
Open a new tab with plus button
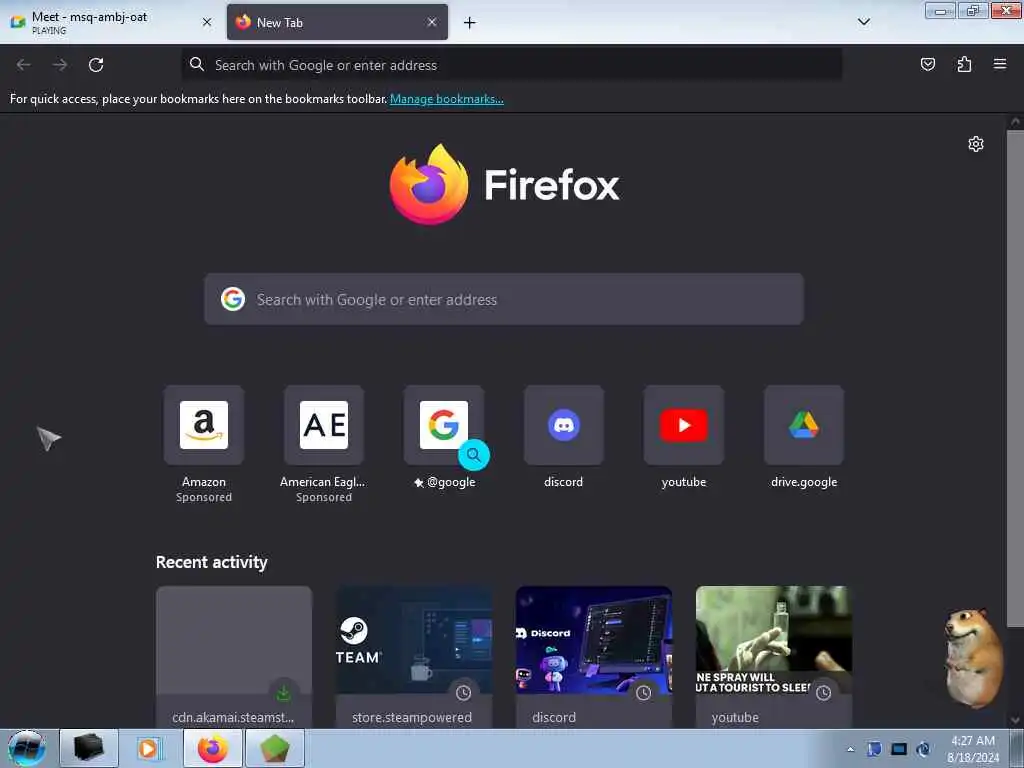click(x=470, y=23)
